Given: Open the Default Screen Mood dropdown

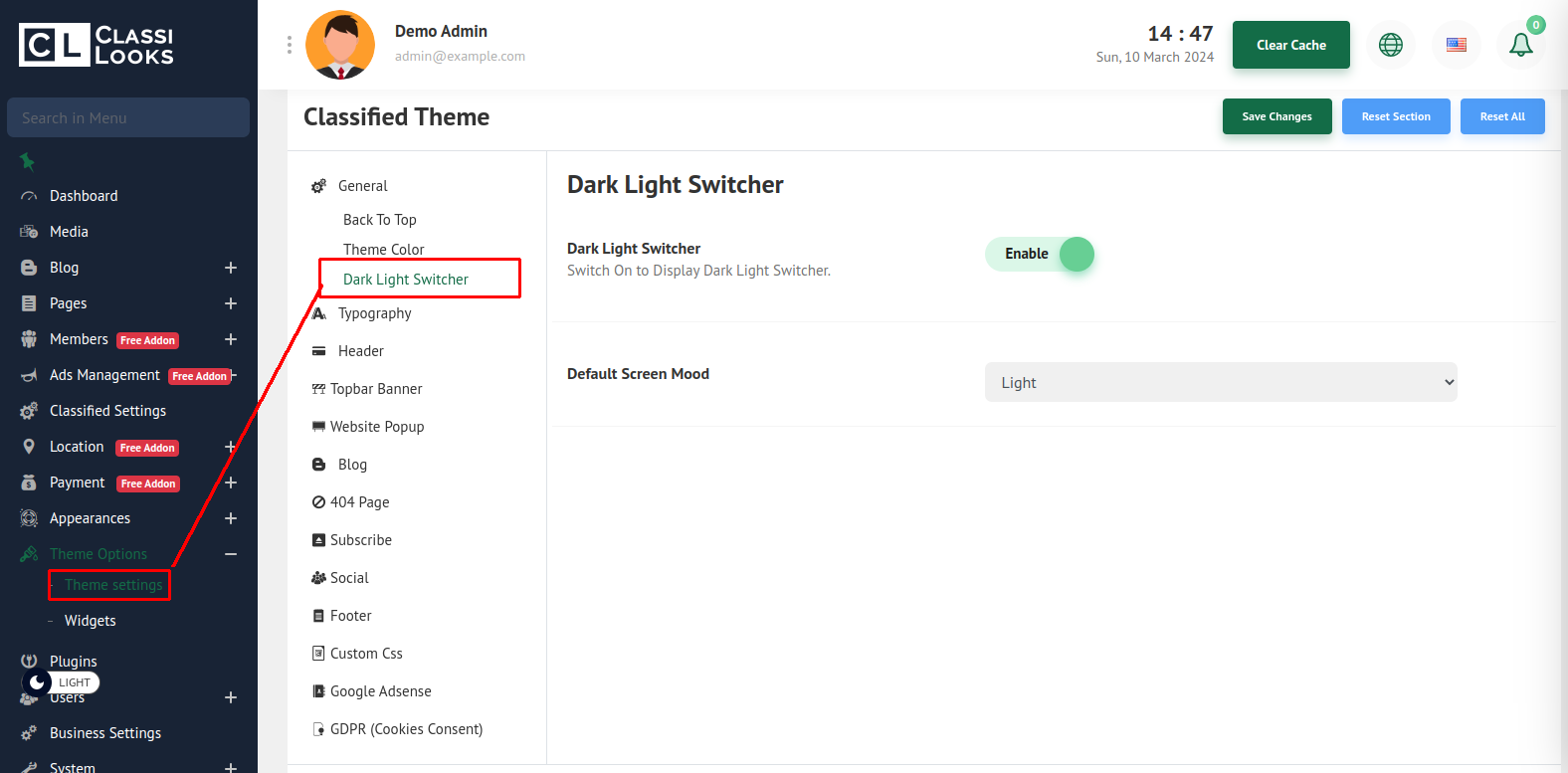Looking at the screenshot, I should 1220,382.
